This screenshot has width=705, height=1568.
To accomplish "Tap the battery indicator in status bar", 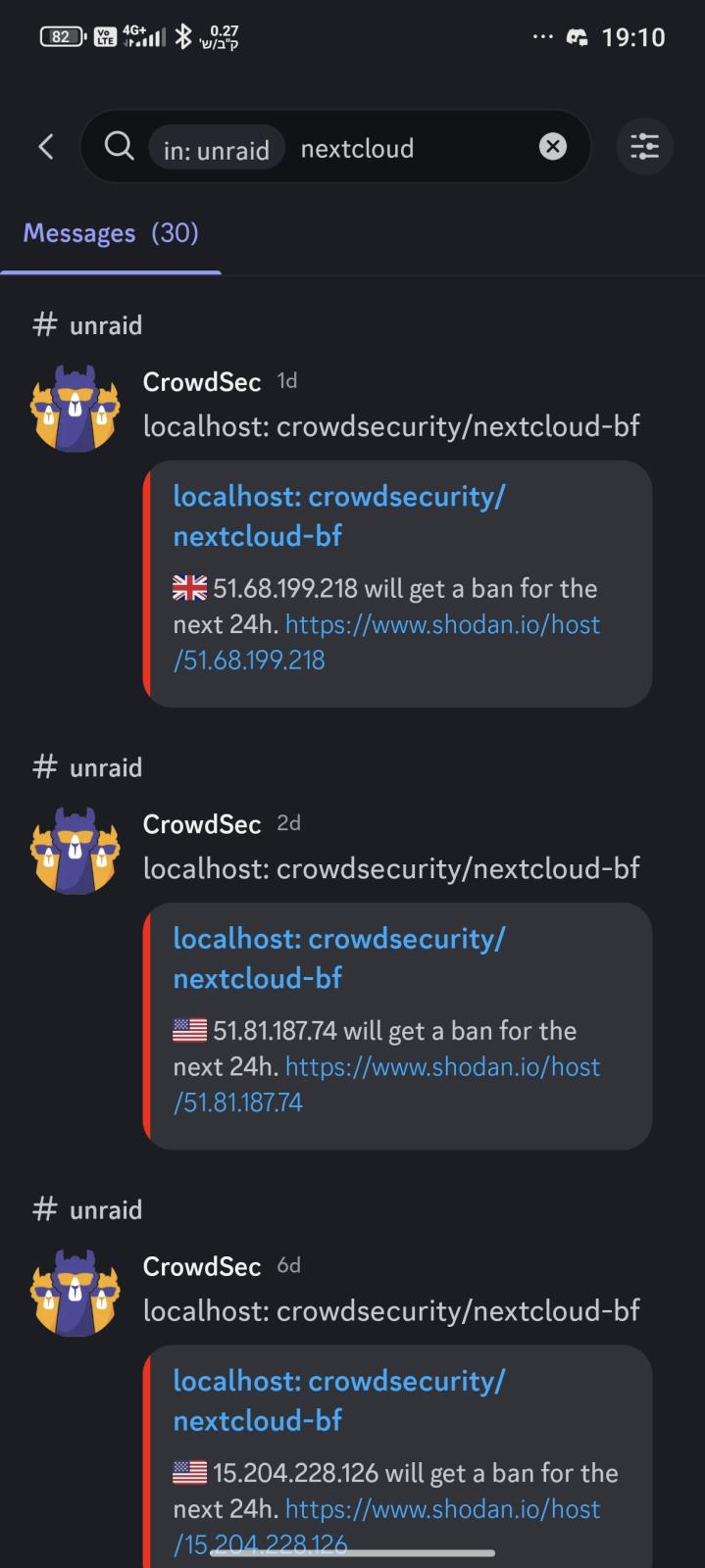I will click(x=63, y=37).
